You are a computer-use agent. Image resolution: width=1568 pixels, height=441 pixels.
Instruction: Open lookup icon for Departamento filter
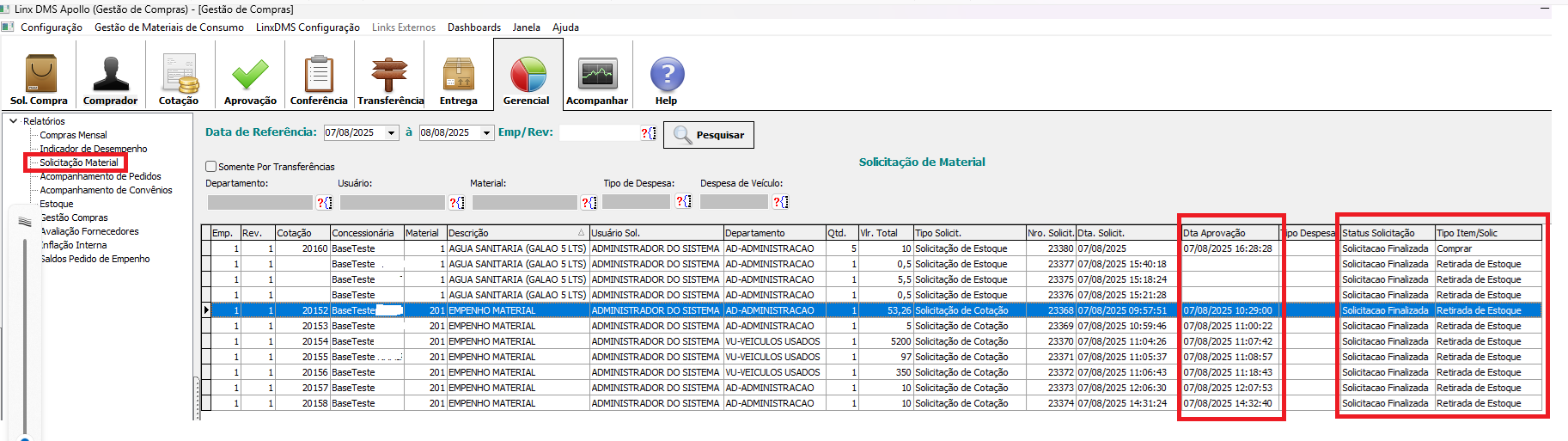click(324, 202)
